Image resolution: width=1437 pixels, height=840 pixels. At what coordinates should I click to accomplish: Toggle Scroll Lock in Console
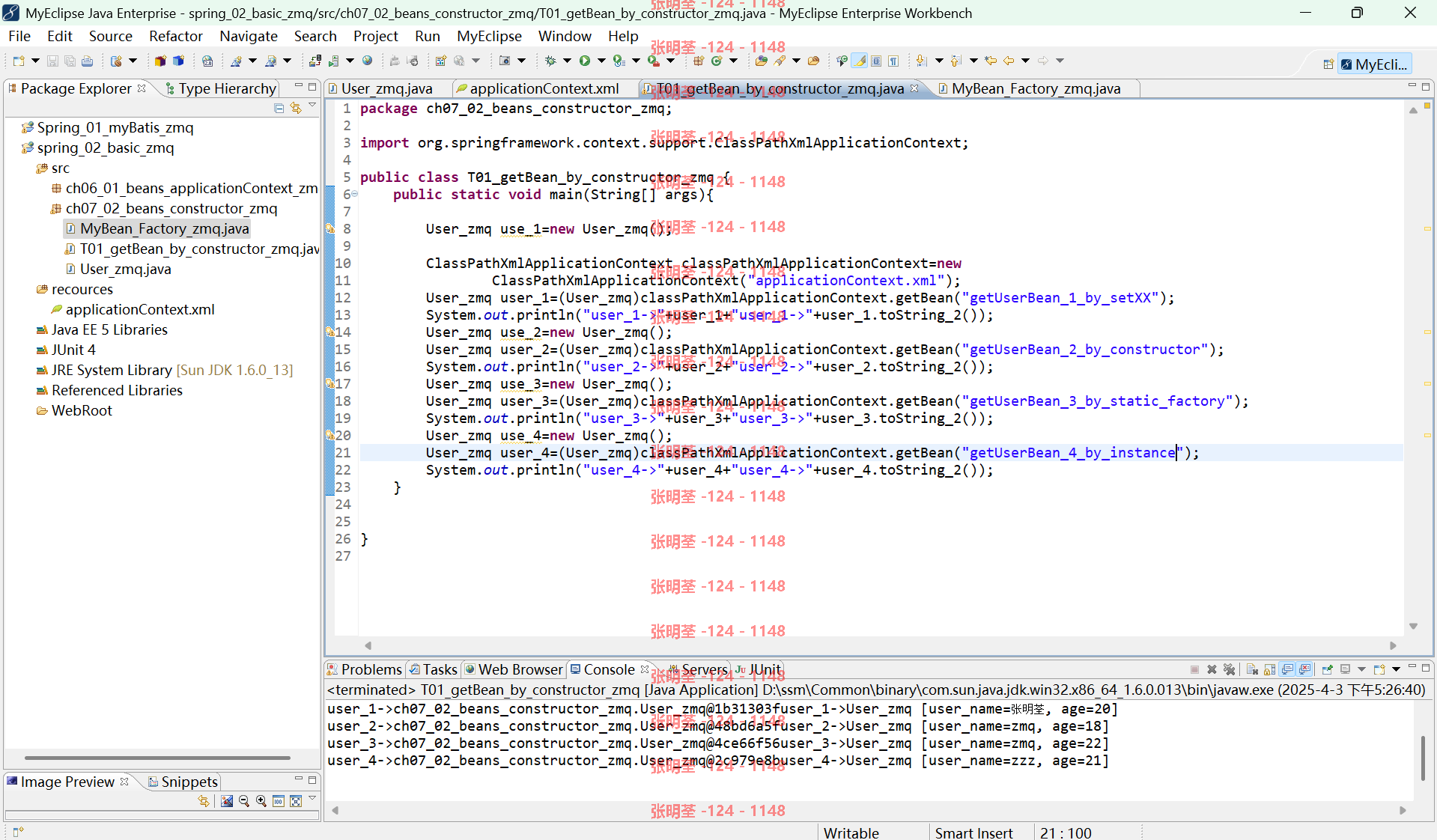(1269, 669)
